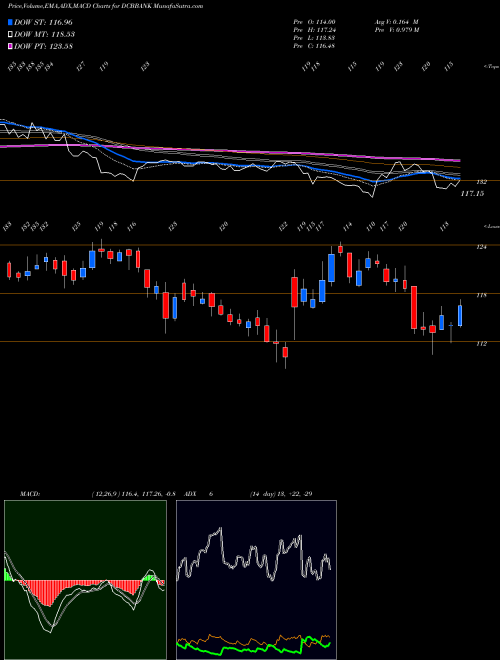The width and height of the screenshot is (500, 660).
Task: Select the 'DOW PT: 123.58' legend text
Action: [x=43, y=46]
